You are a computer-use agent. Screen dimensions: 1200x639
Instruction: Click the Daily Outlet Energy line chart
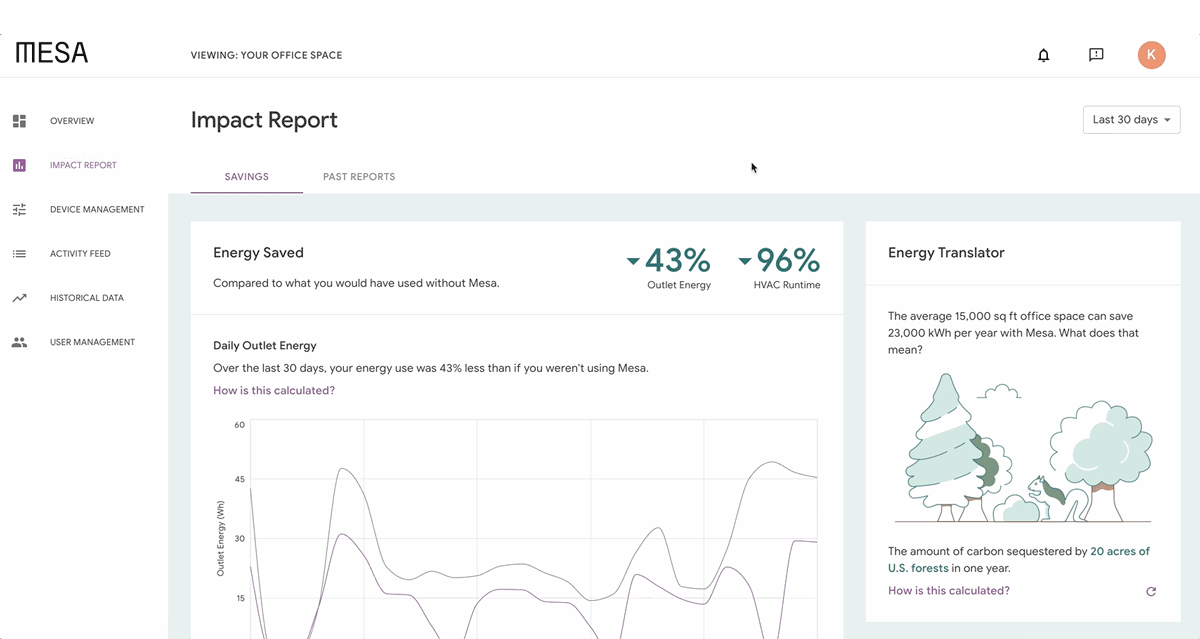click(533, 529)
